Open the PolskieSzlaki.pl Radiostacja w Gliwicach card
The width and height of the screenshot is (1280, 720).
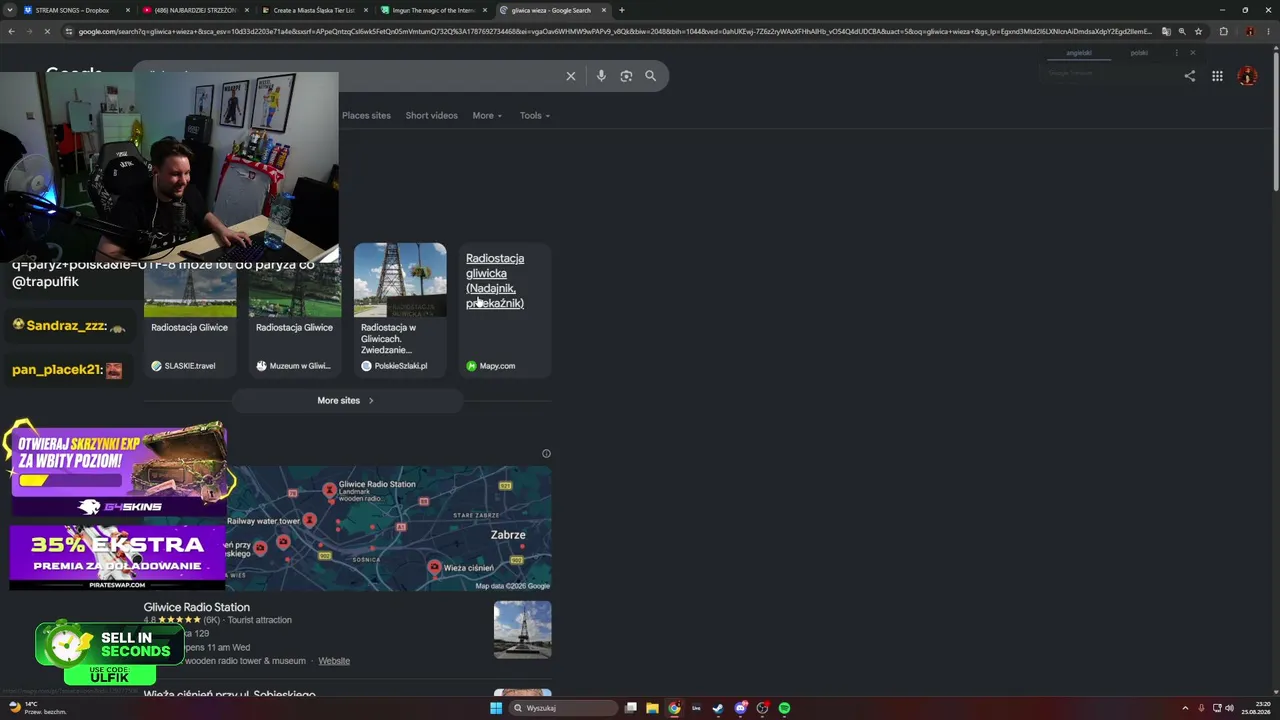coord(400,310)
